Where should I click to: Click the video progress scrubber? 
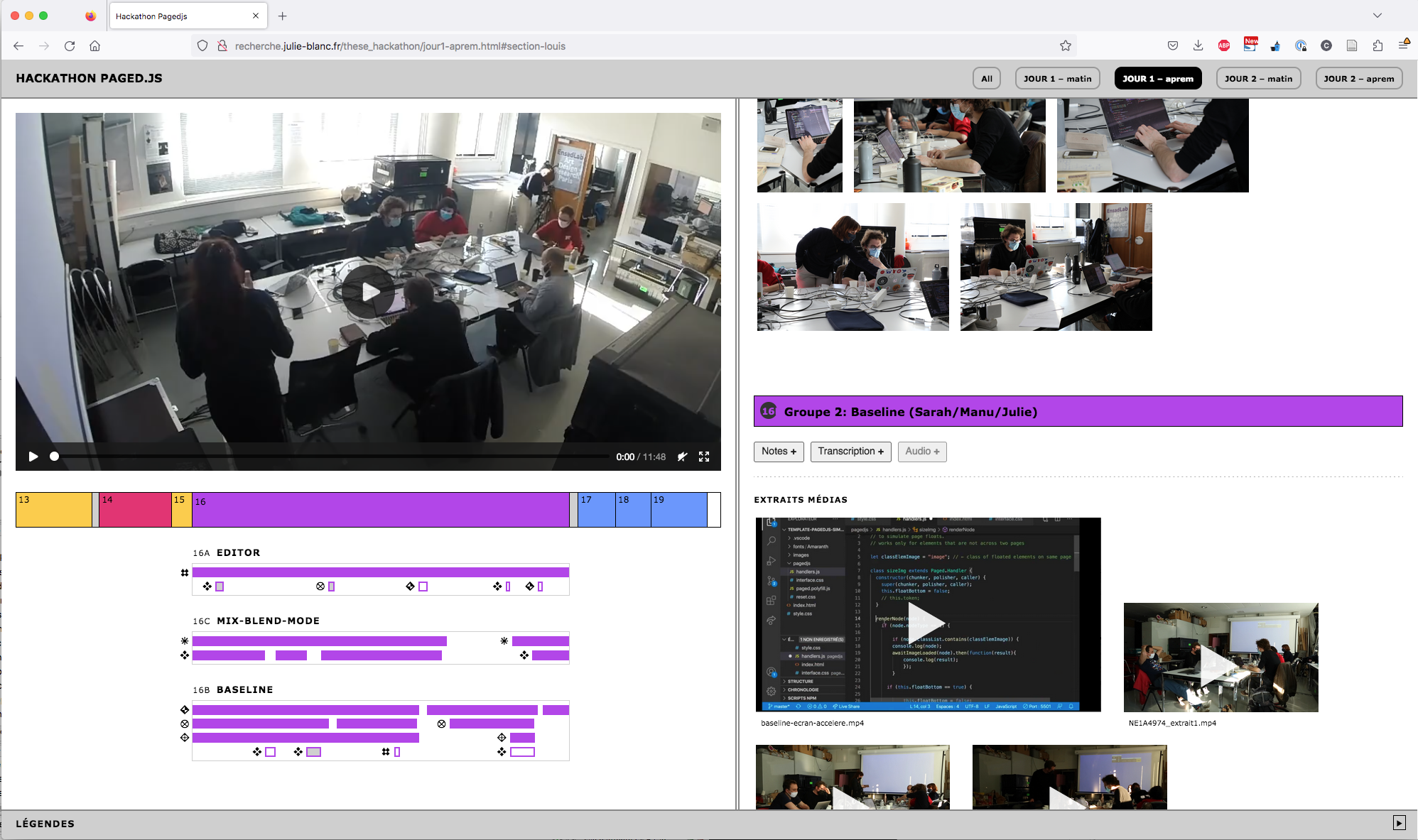pos(54,457)
